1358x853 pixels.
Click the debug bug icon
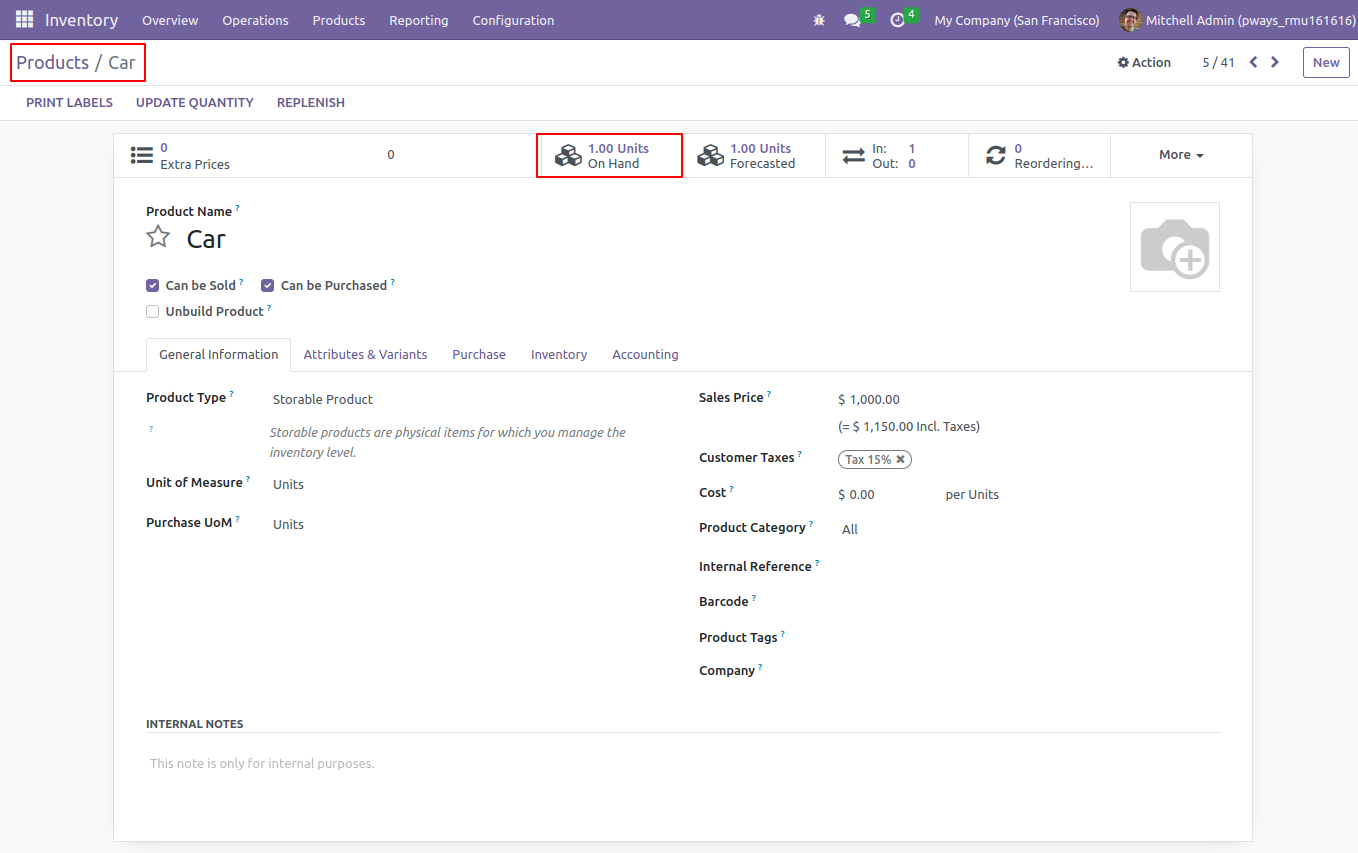tap(820, 20)
